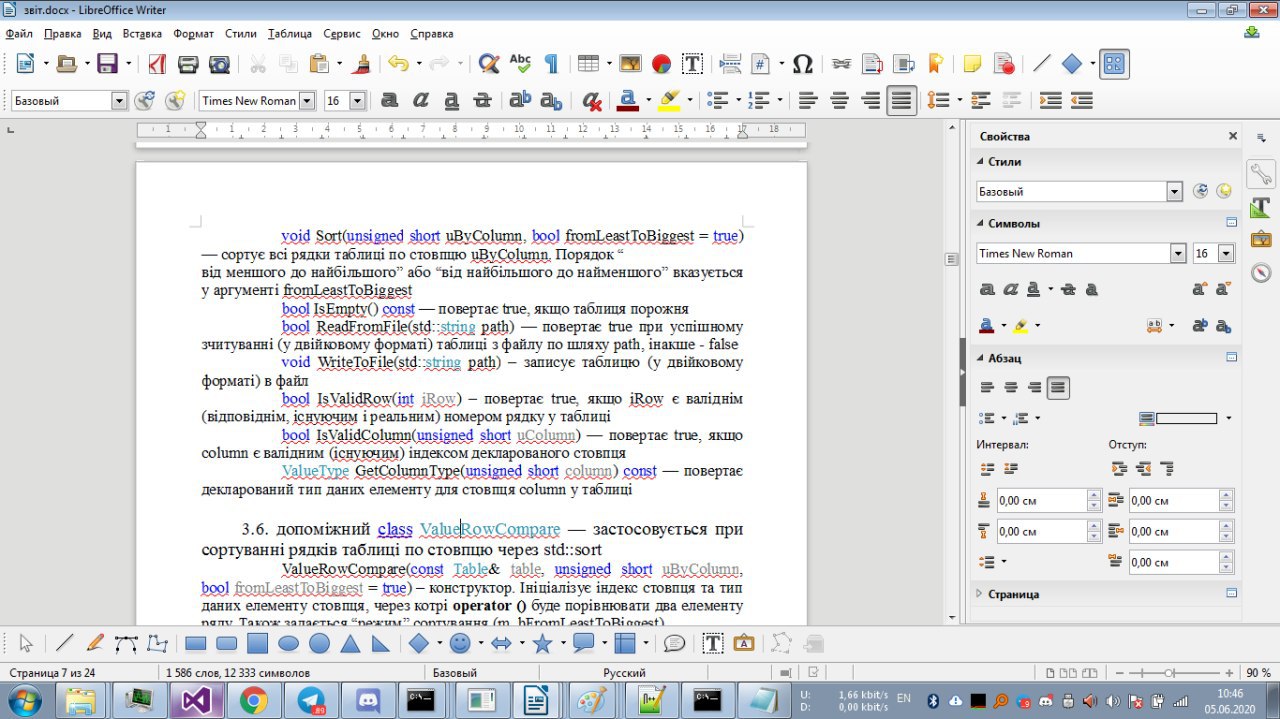This screenshot has height=719, width=1280.
Task: Click the Insert Image toolbar icon
Action: 630,64
